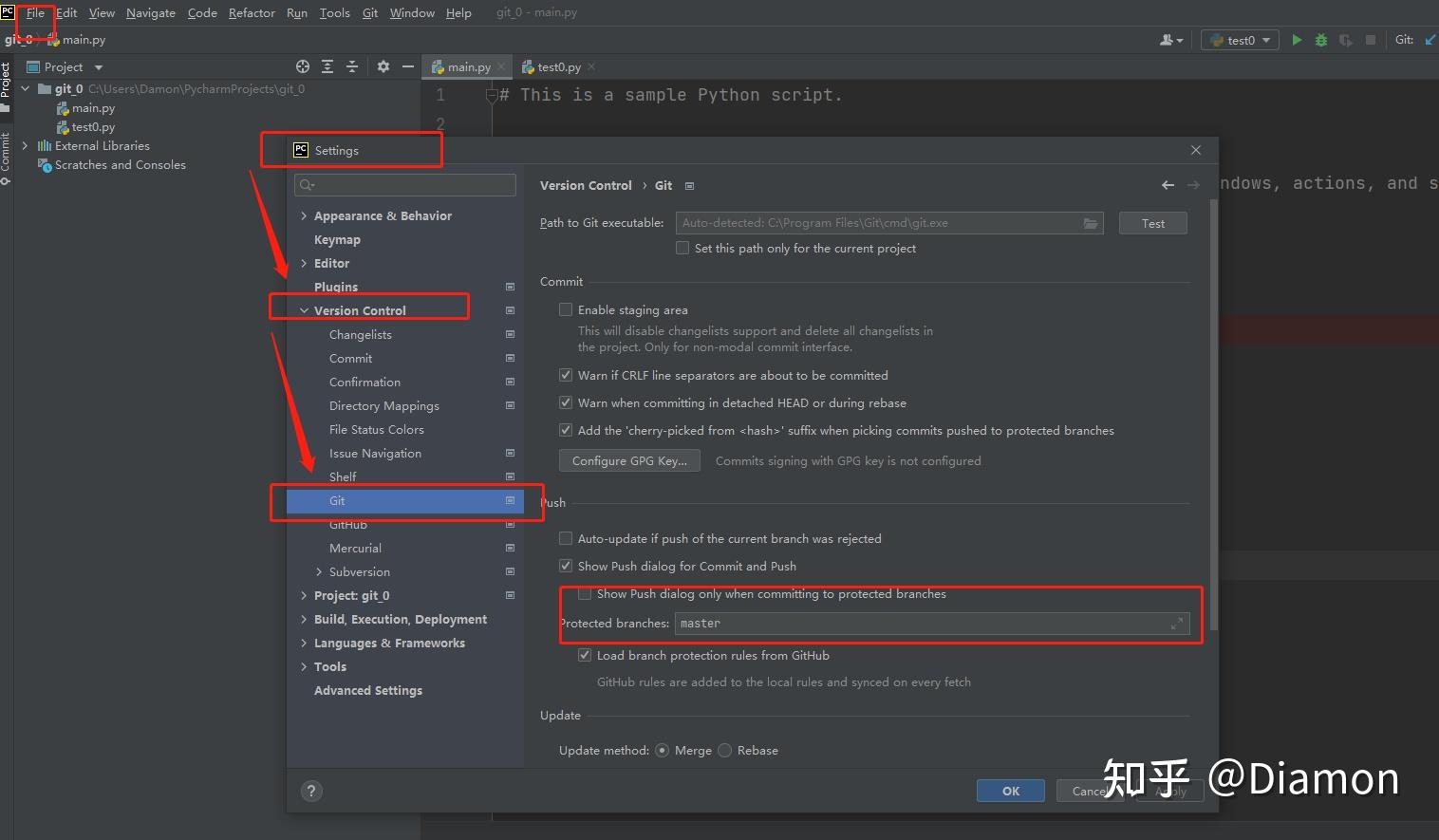Expand the protected branches field icon
This screenshot has height=840, width=1439.
[x=1177, y=624]
